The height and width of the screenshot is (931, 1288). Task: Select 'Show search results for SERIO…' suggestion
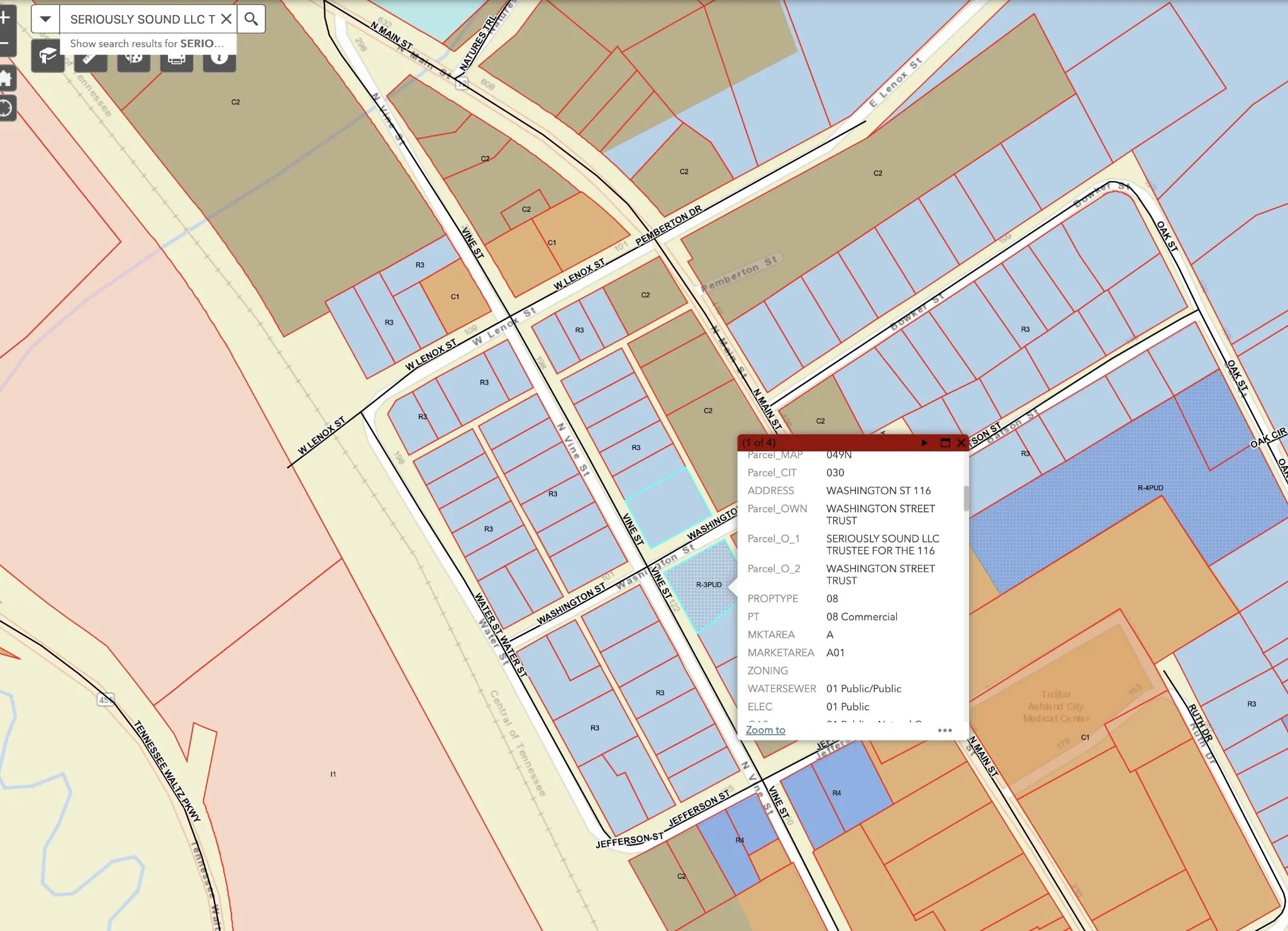pyautogui.click(x=147, y=43)
